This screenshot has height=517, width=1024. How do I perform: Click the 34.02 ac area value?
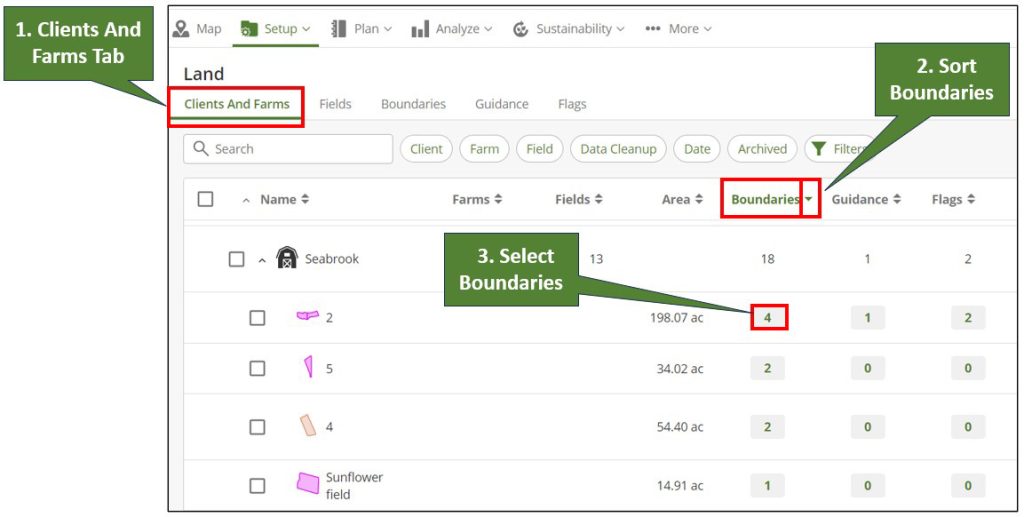(x=680, y=368)
